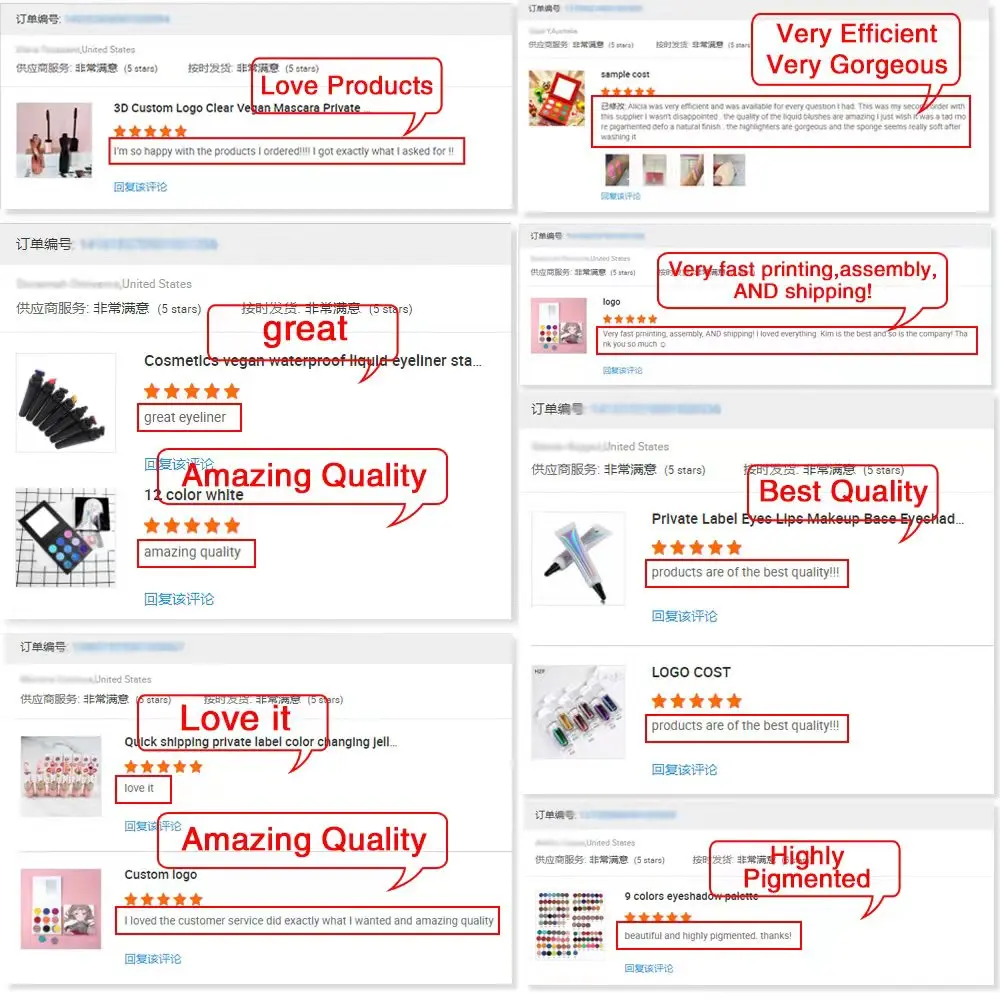
Task: Click reply link under fast printing review
Action: click(x=622, y=370)
